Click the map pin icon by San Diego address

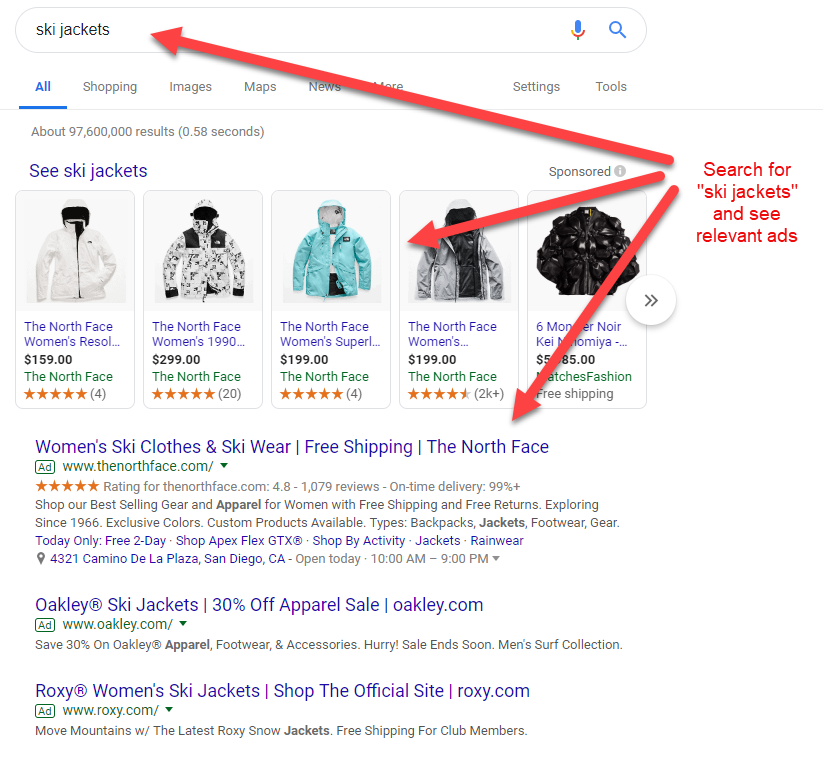tap(40, 558)
